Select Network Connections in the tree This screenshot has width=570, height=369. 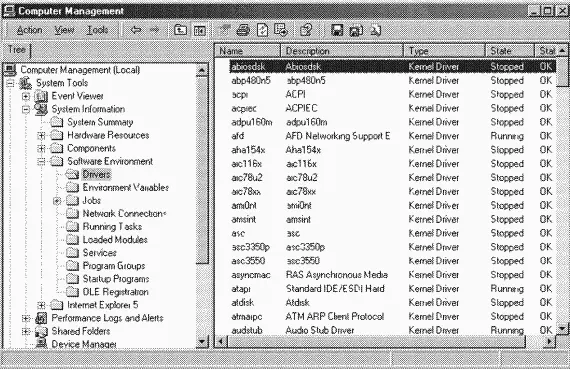click(124, 214)
